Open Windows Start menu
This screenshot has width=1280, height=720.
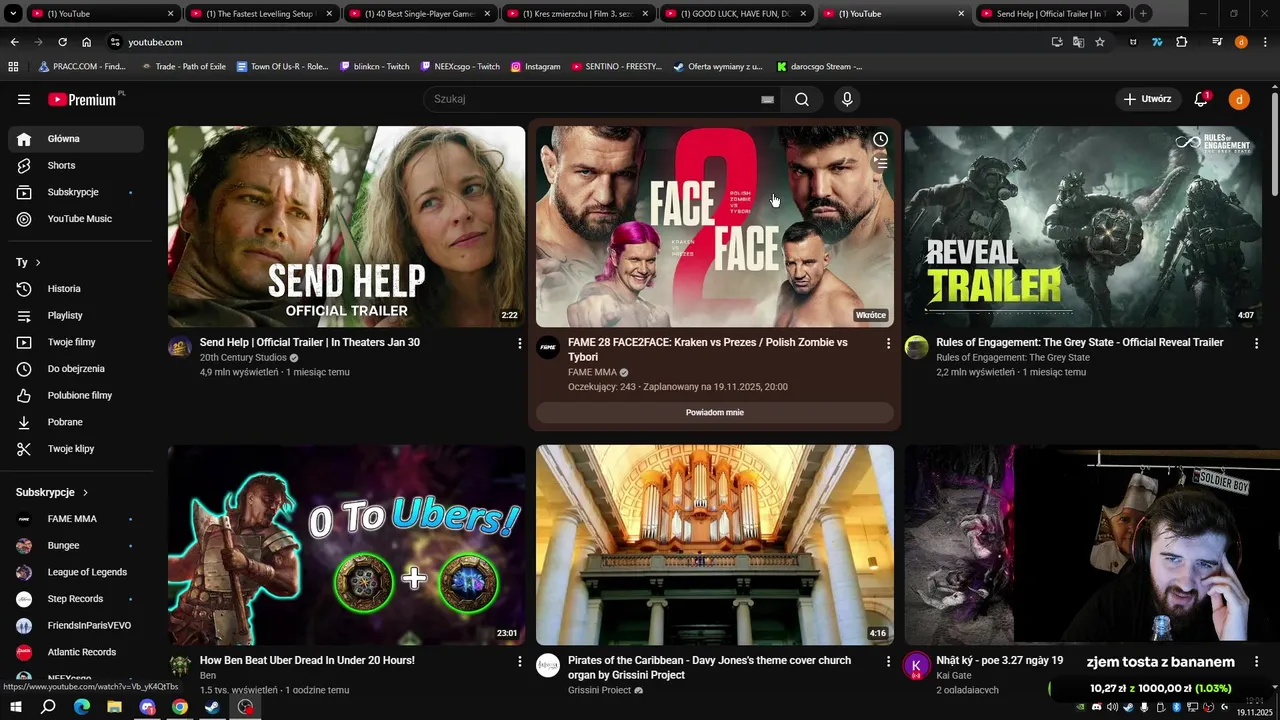(x=15, y=707)
